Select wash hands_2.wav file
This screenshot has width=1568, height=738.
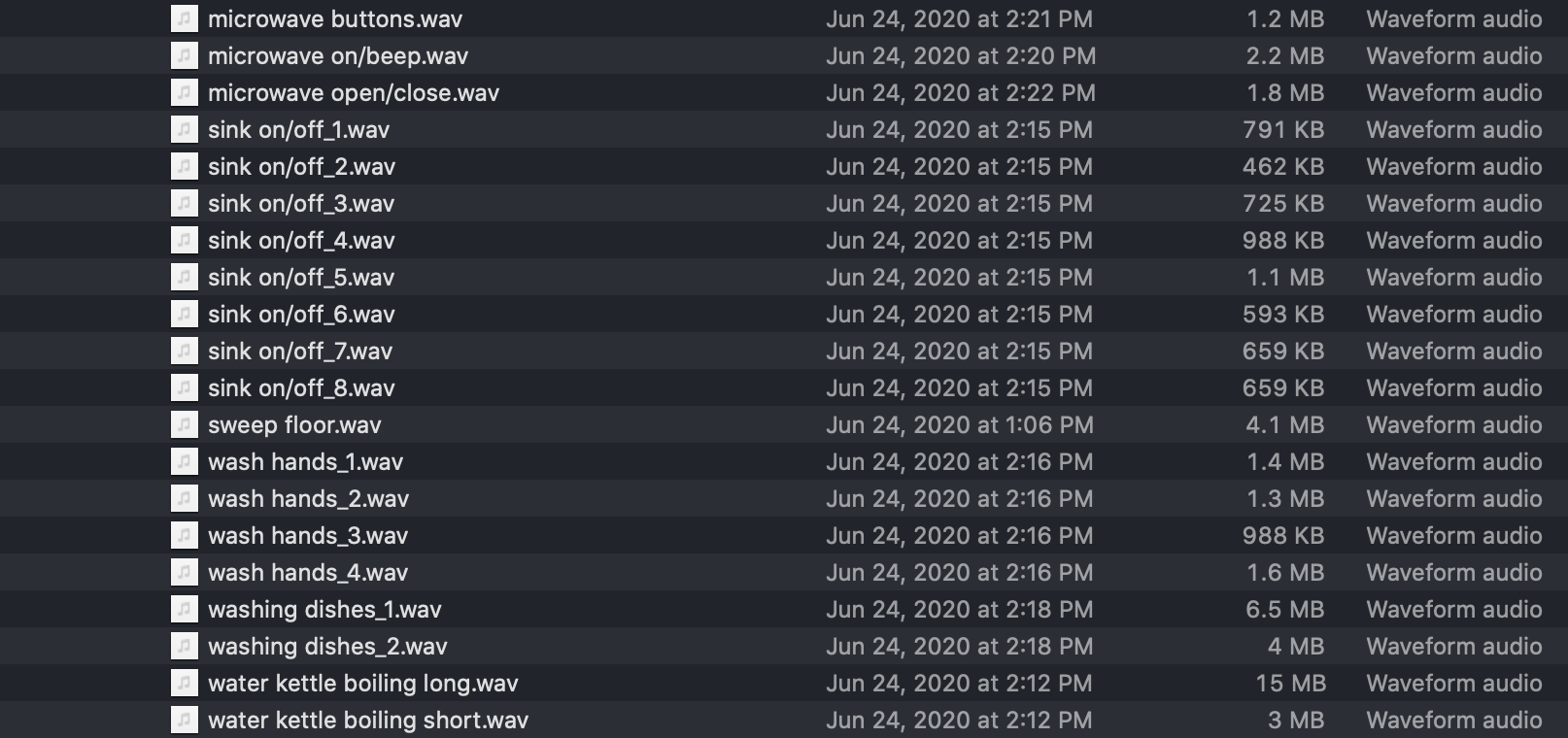point(308,499)
